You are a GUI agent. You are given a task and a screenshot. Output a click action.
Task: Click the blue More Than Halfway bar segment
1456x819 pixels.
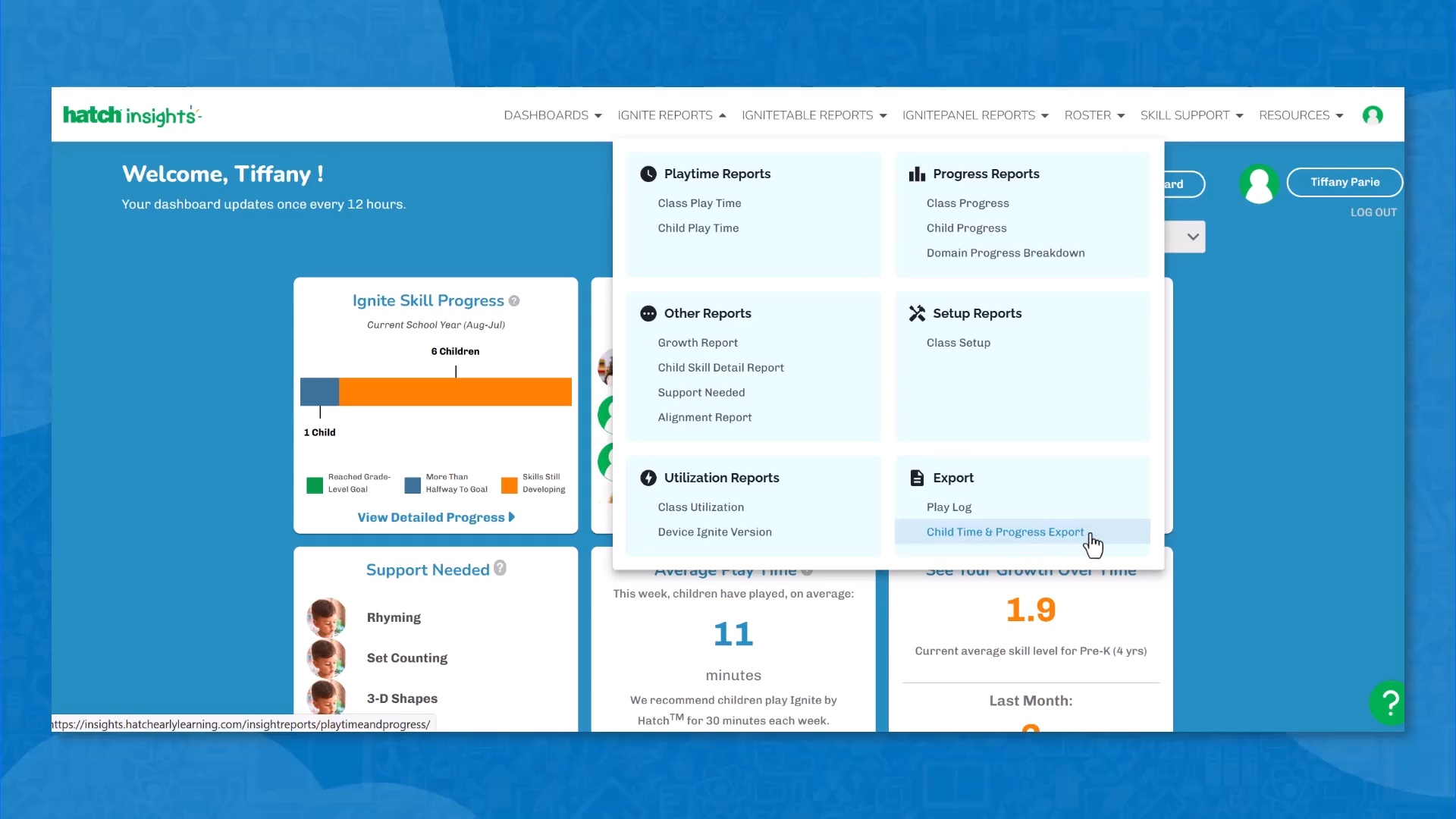(x=319, y=392)
